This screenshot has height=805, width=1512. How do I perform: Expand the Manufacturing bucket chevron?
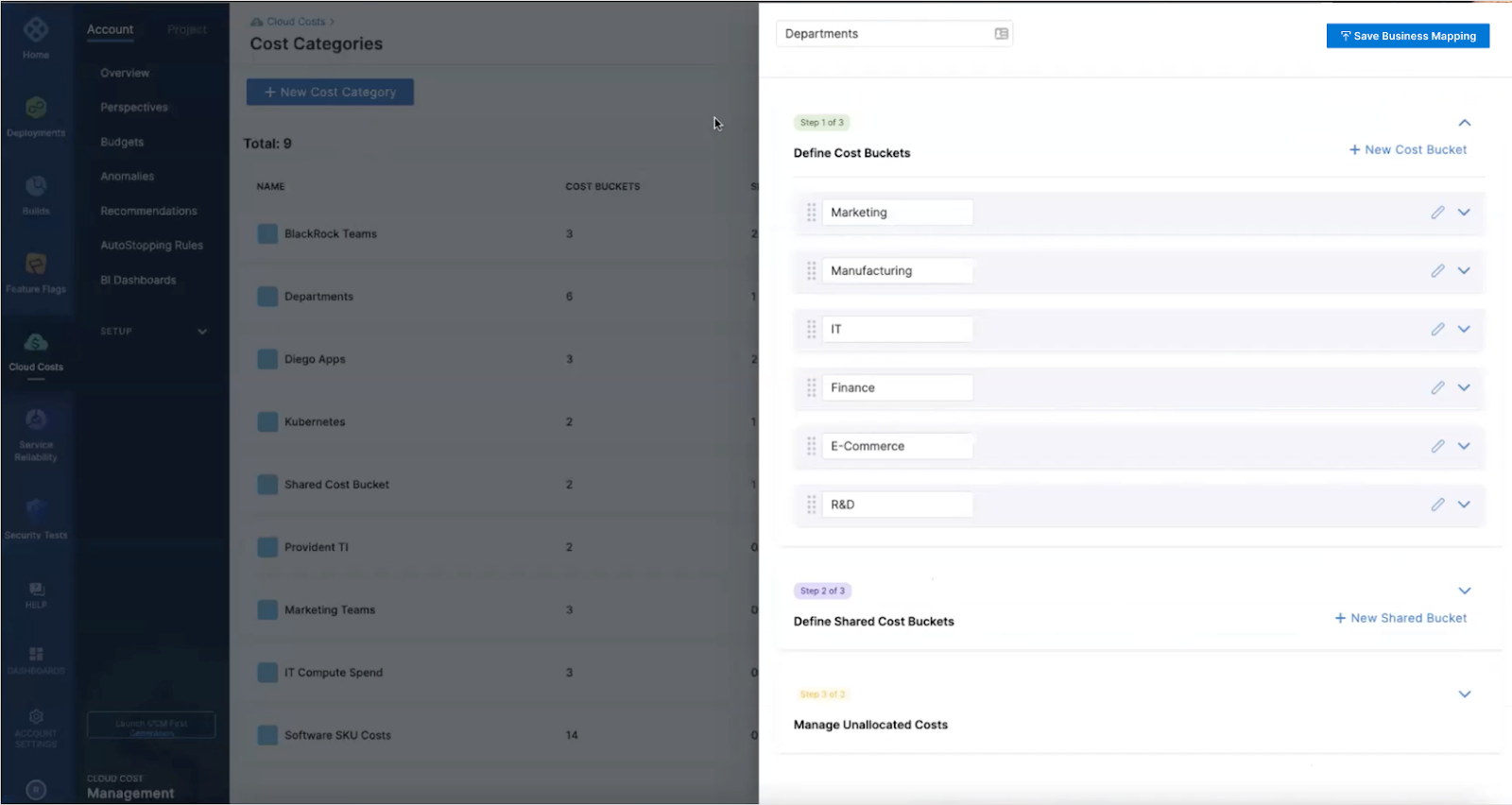click(x=1464, y=271)
